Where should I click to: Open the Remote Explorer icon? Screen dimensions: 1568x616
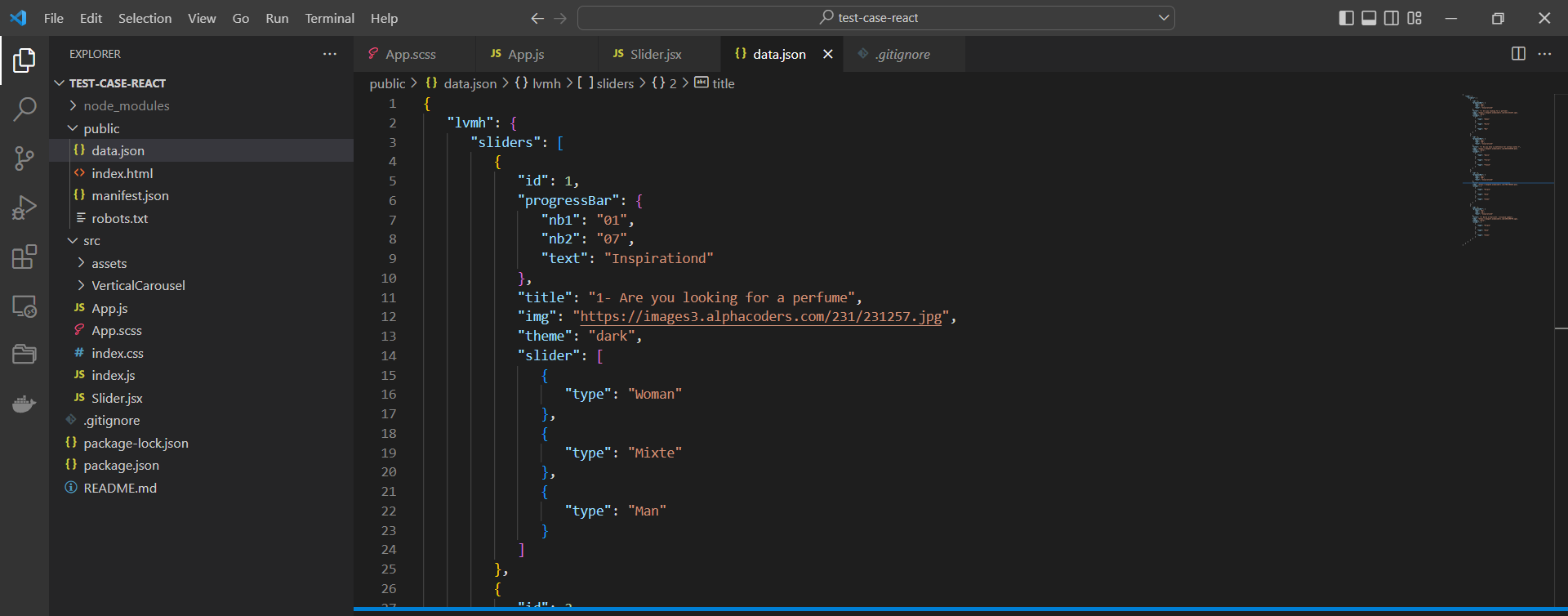[24, 306]
